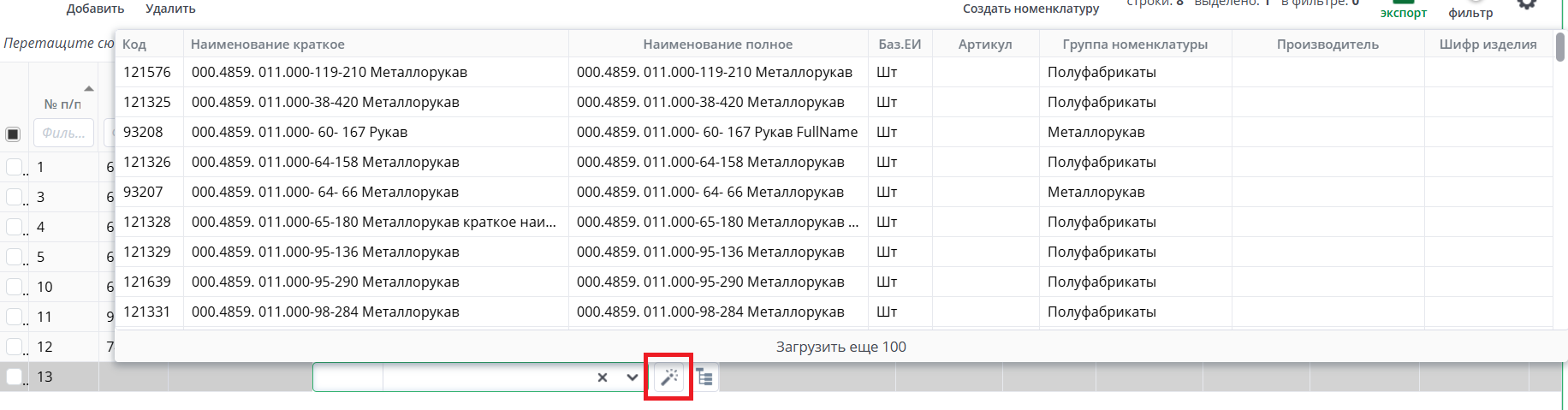Select item 93208 Рукав from dropdown list

point(300,132)
